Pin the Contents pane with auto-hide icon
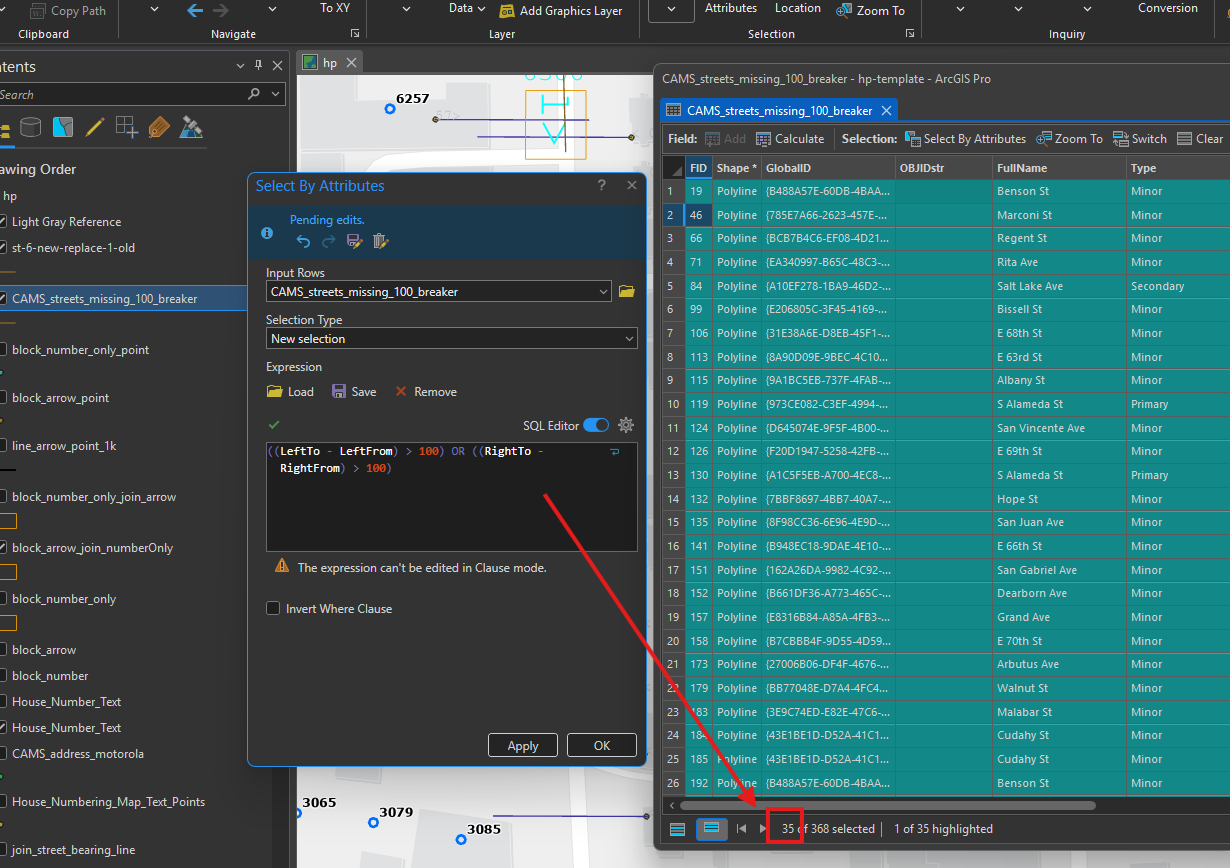 tap(259, 66)
